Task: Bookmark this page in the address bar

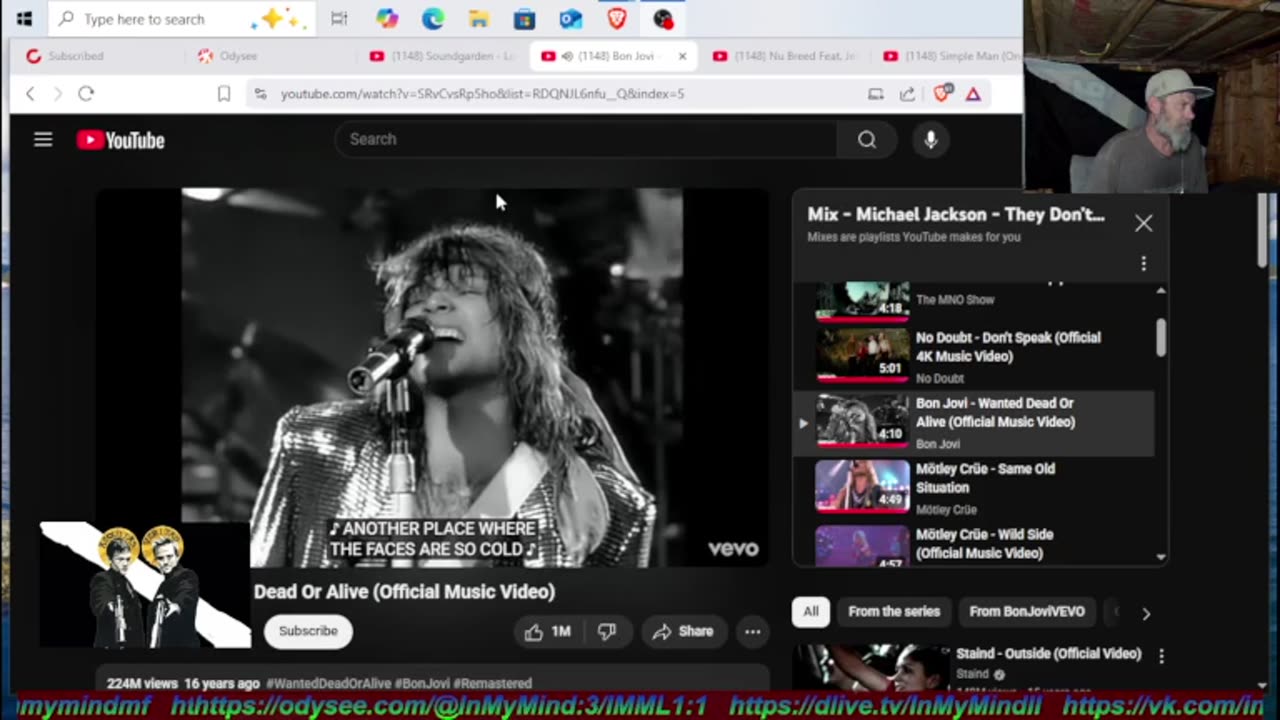Action: (x=224, y=93)
